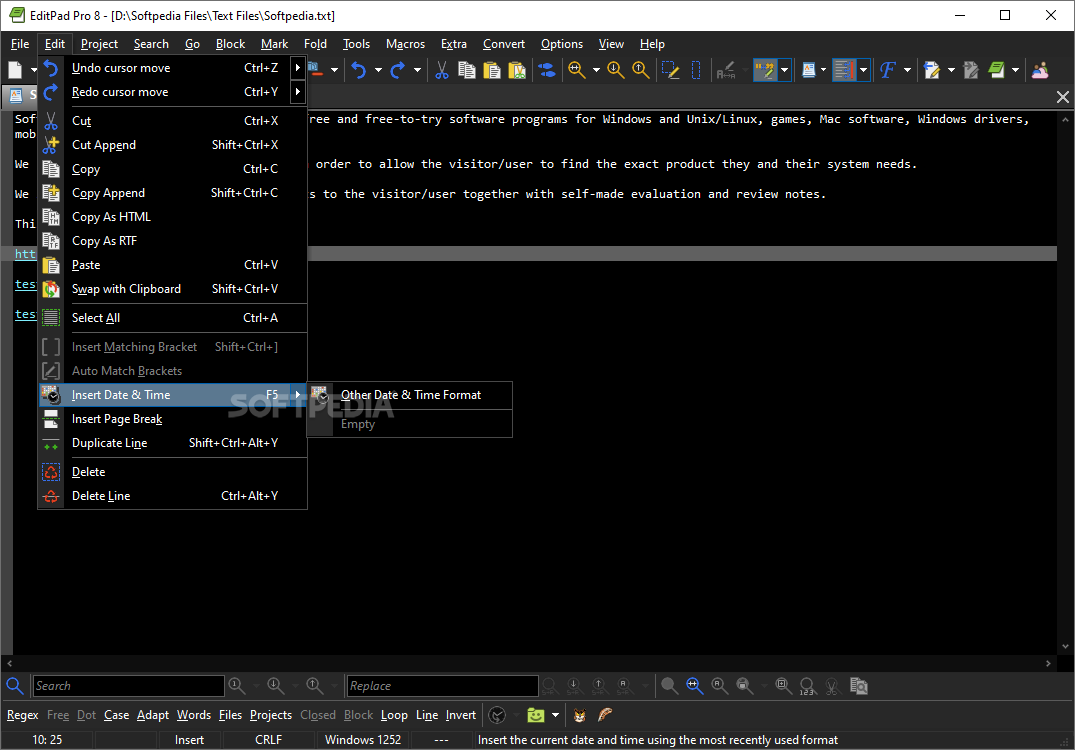This screenshot has height=750, width=1075.
Task: Toggle the Line search option
Action: (427, 715)
